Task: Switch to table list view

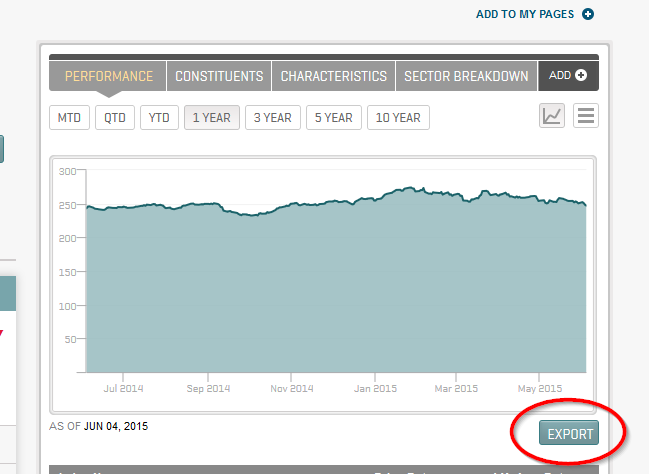Action: tap(586, 116)
